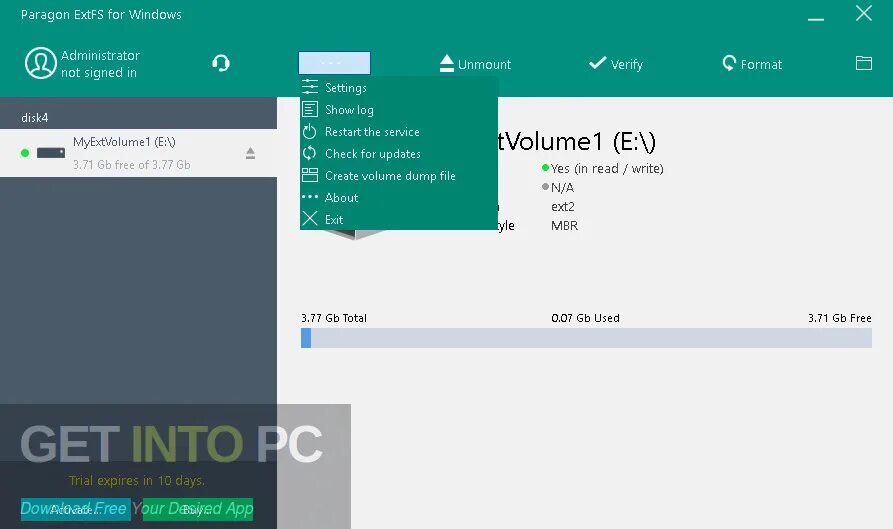
Task: Click the Restart the service power icon
Action: [309, 131]
